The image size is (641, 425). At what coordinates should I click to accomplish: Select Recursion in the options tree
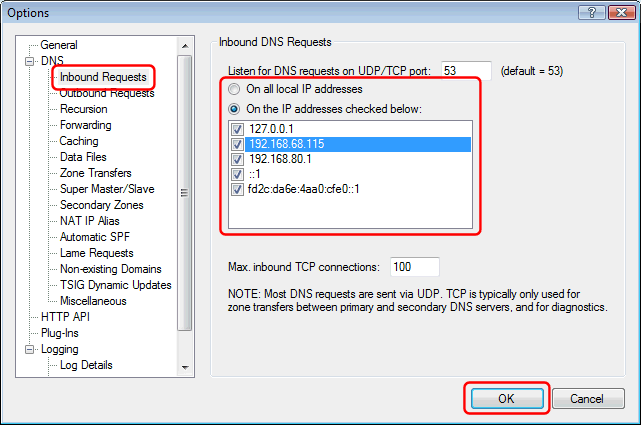click(x=83, y=109)
